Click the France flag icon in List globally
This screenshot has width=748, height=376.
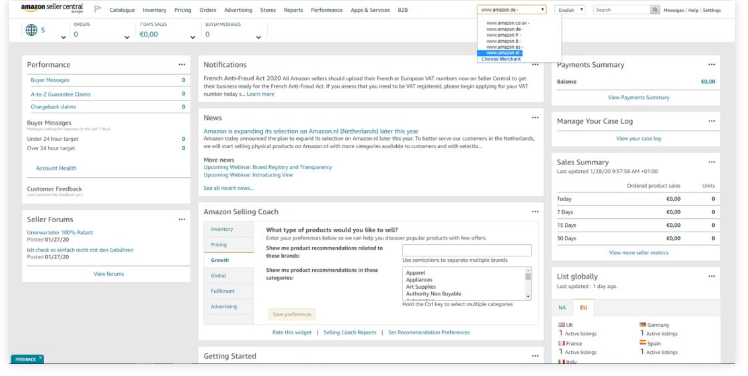coord(561,343)
